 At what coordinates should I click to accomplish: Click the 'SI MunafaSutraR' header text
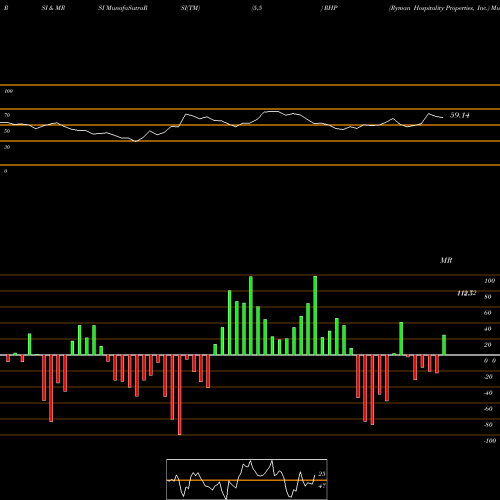click(x=123, y=8)
